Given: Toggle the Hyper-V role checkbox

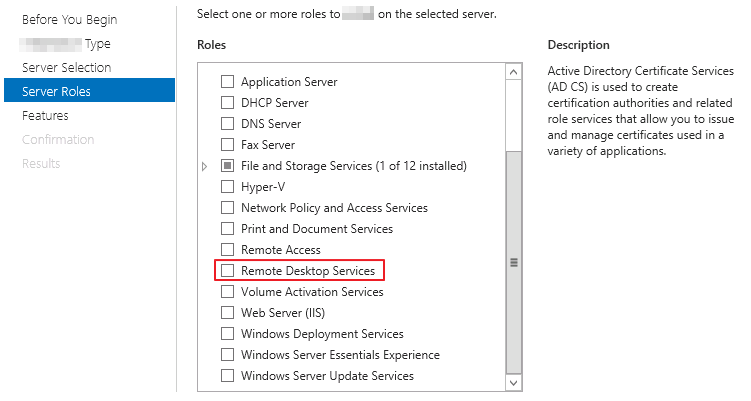Looking at the screenshot, I should [x=228, y=187].
